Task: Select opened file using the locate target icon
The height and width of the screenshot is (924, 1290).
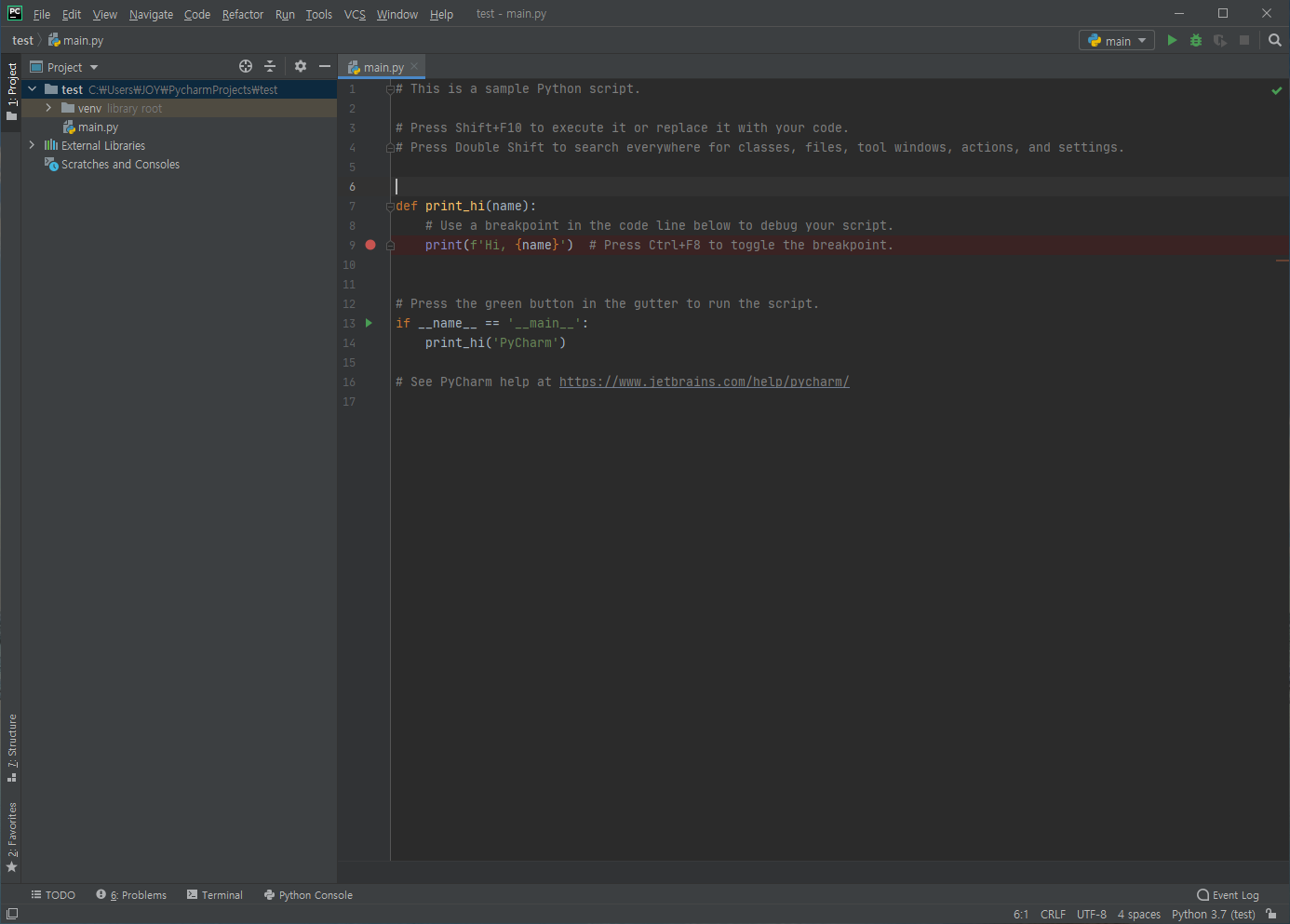Action: 246,66
